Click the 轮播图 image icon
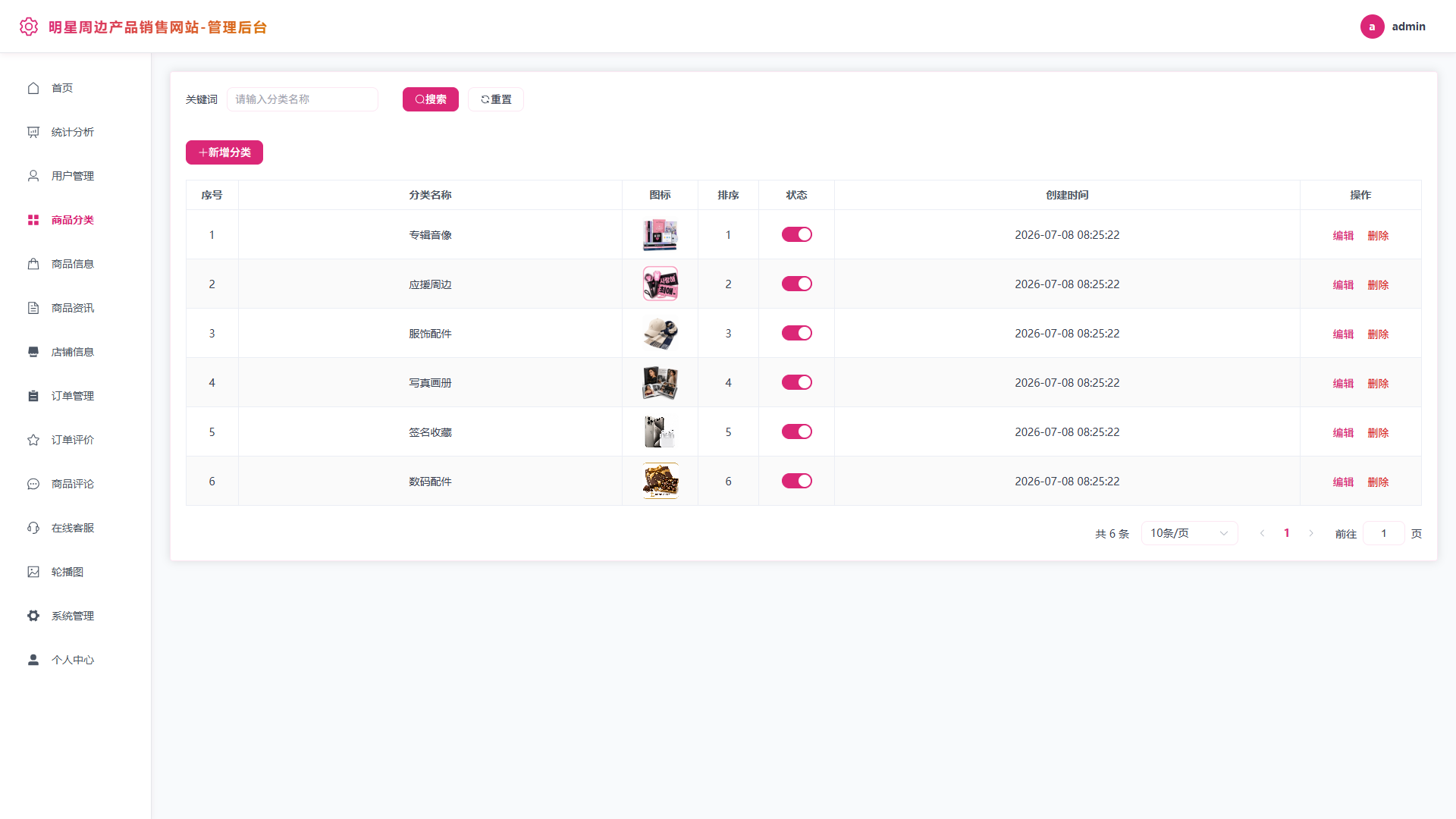Viewport: 1456px width, 819px height. [33, 572]
